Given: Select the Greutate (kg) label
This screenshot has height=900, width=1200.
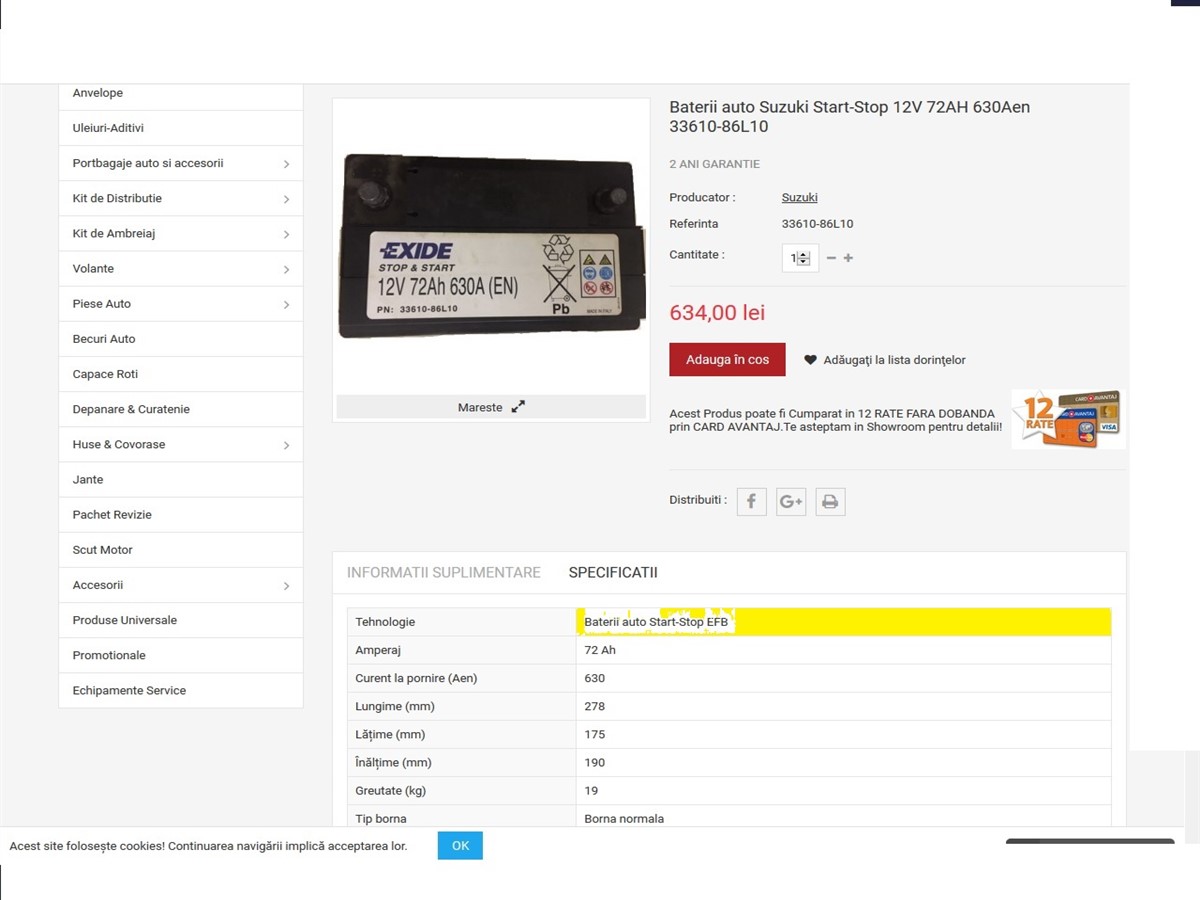Looking at the screenshot, I should [x=391, y=790].
